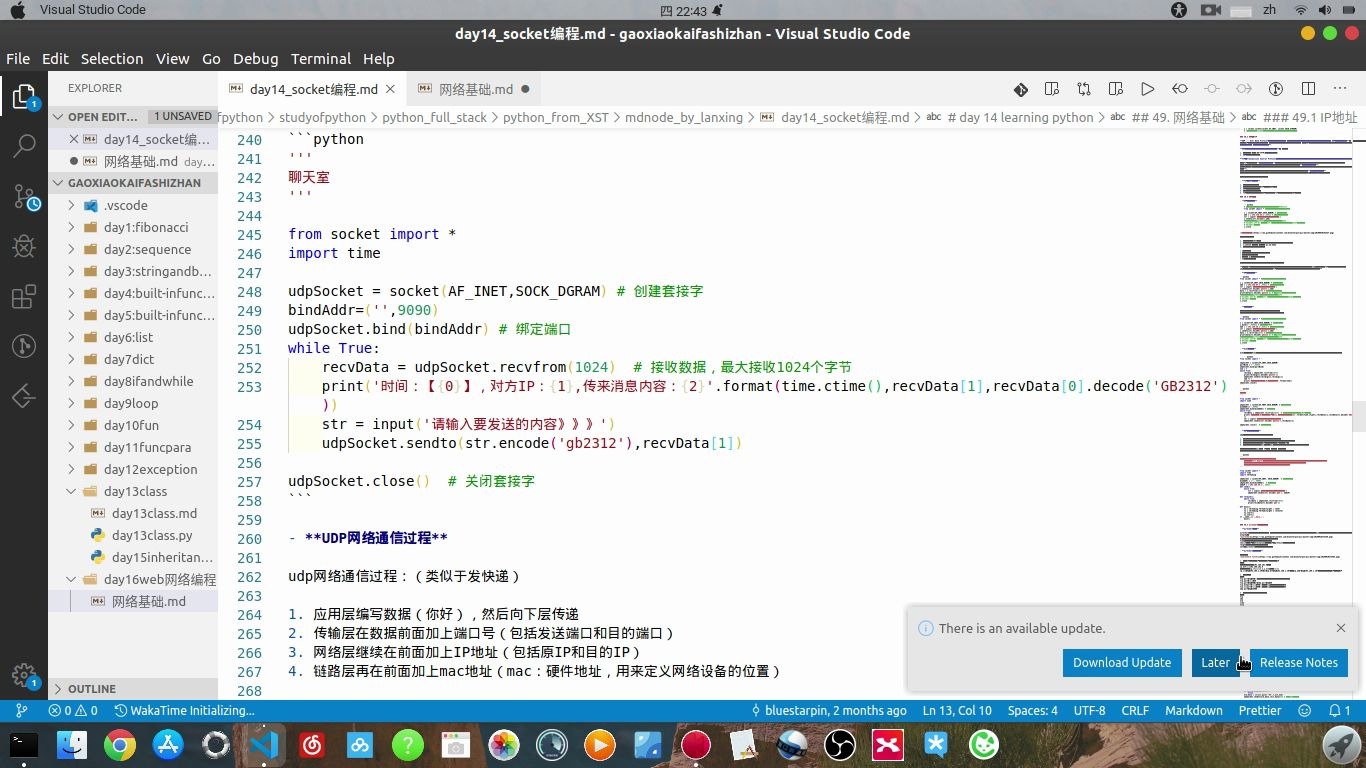
Task: Switch to the 网络基础.md editor tab
Action: pyautogui.click(x=476, y=89)
